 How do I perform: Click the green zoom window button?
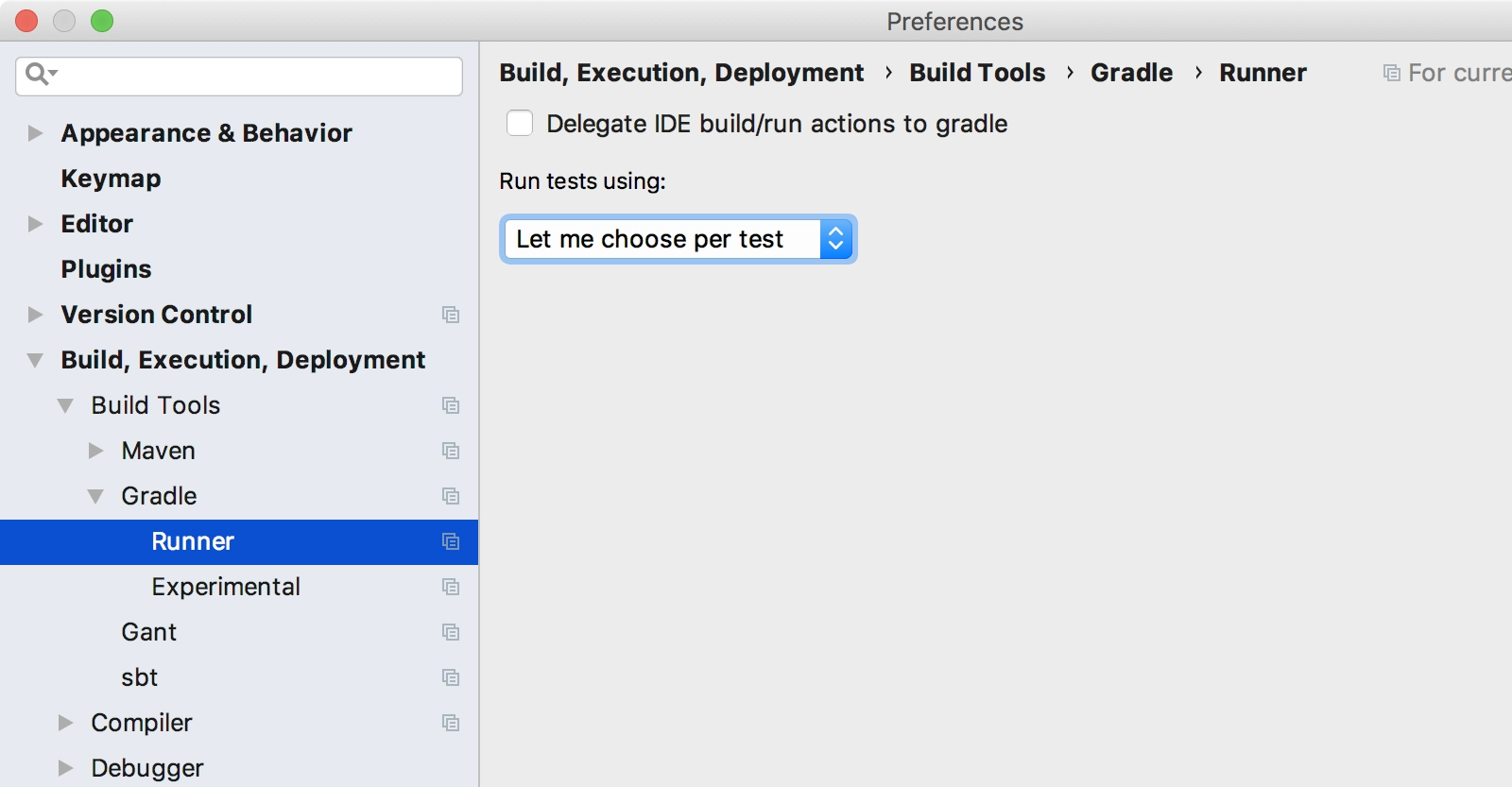click(102, 21)
